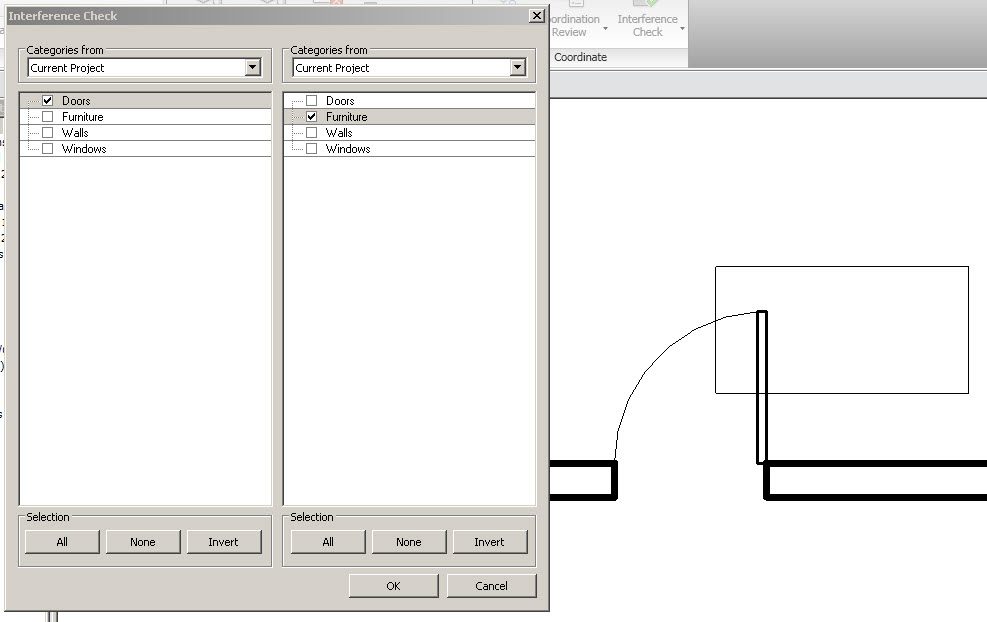
Task: Select the Furniture row label in left list
Action: coord(82,117)
